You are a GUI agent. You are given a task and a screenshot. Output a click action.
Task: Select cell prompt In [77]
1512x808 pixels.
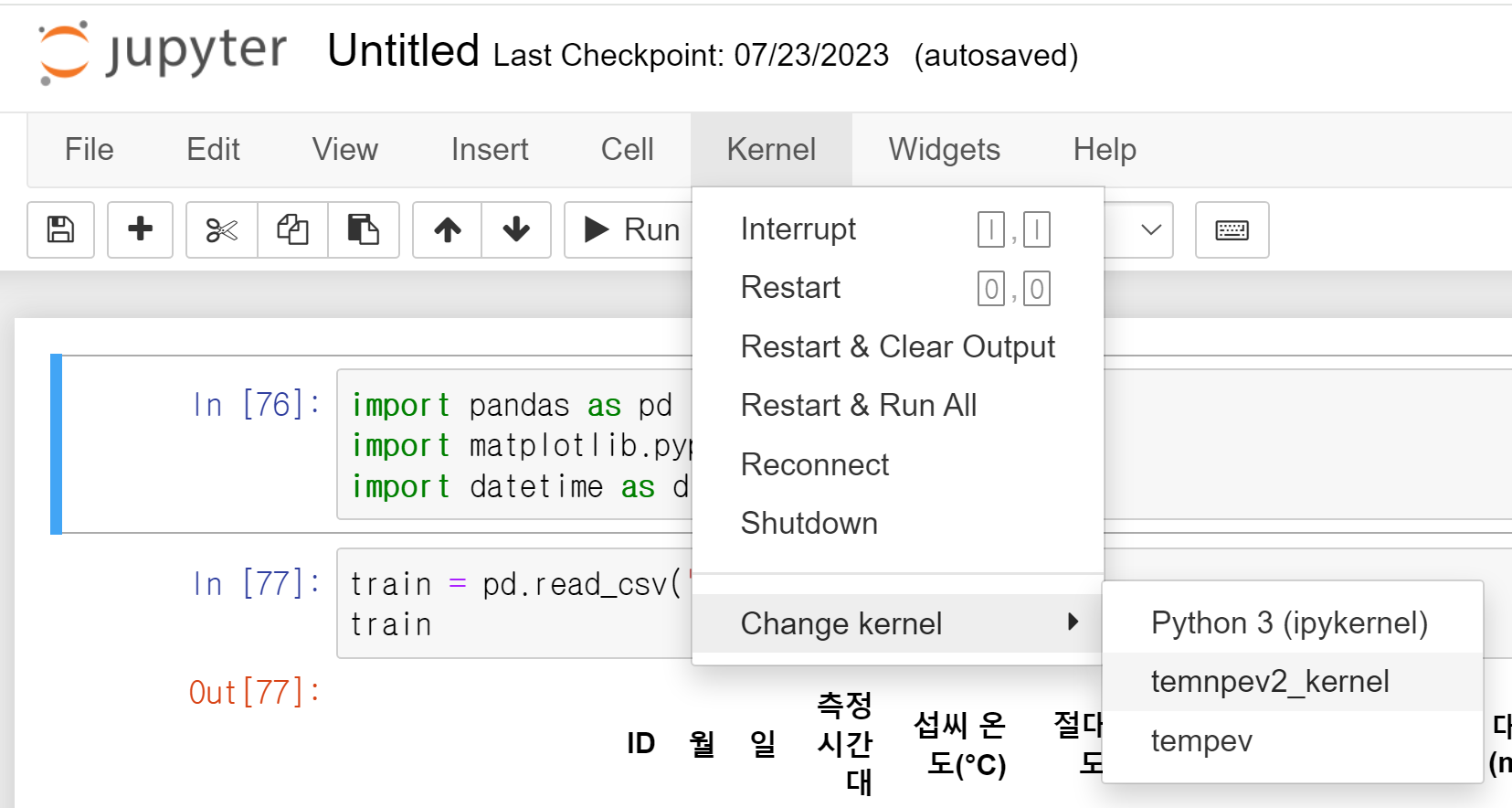point(257,583)
